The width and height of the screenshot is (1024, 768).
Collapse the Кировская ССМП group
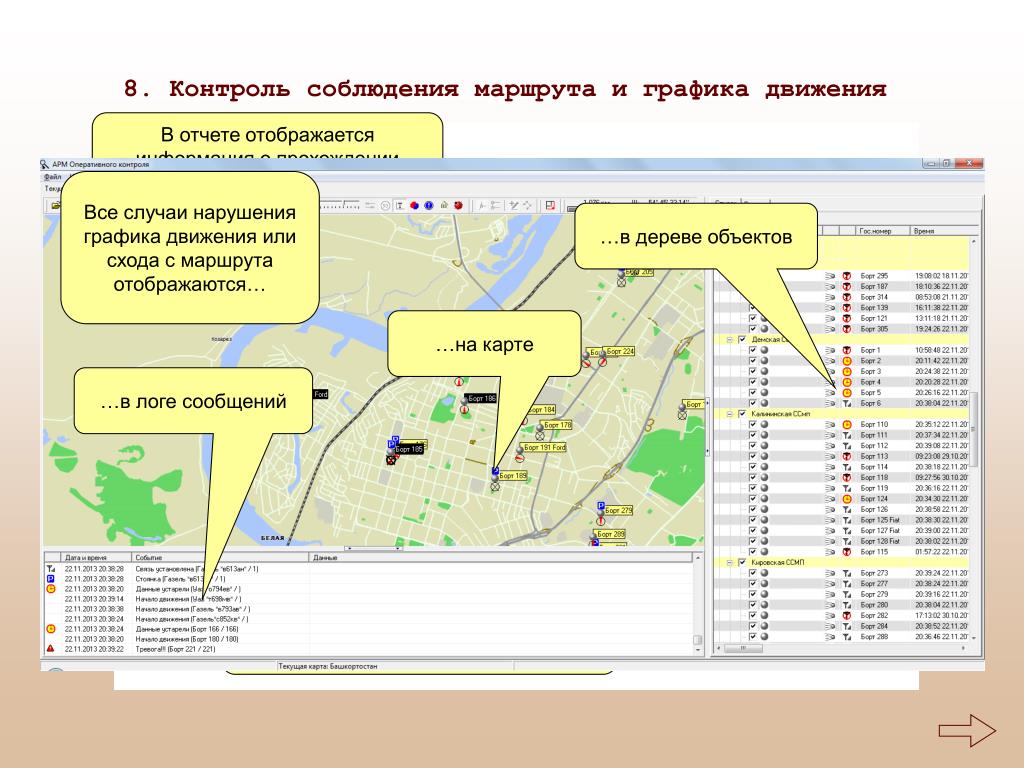coord(730,562)
